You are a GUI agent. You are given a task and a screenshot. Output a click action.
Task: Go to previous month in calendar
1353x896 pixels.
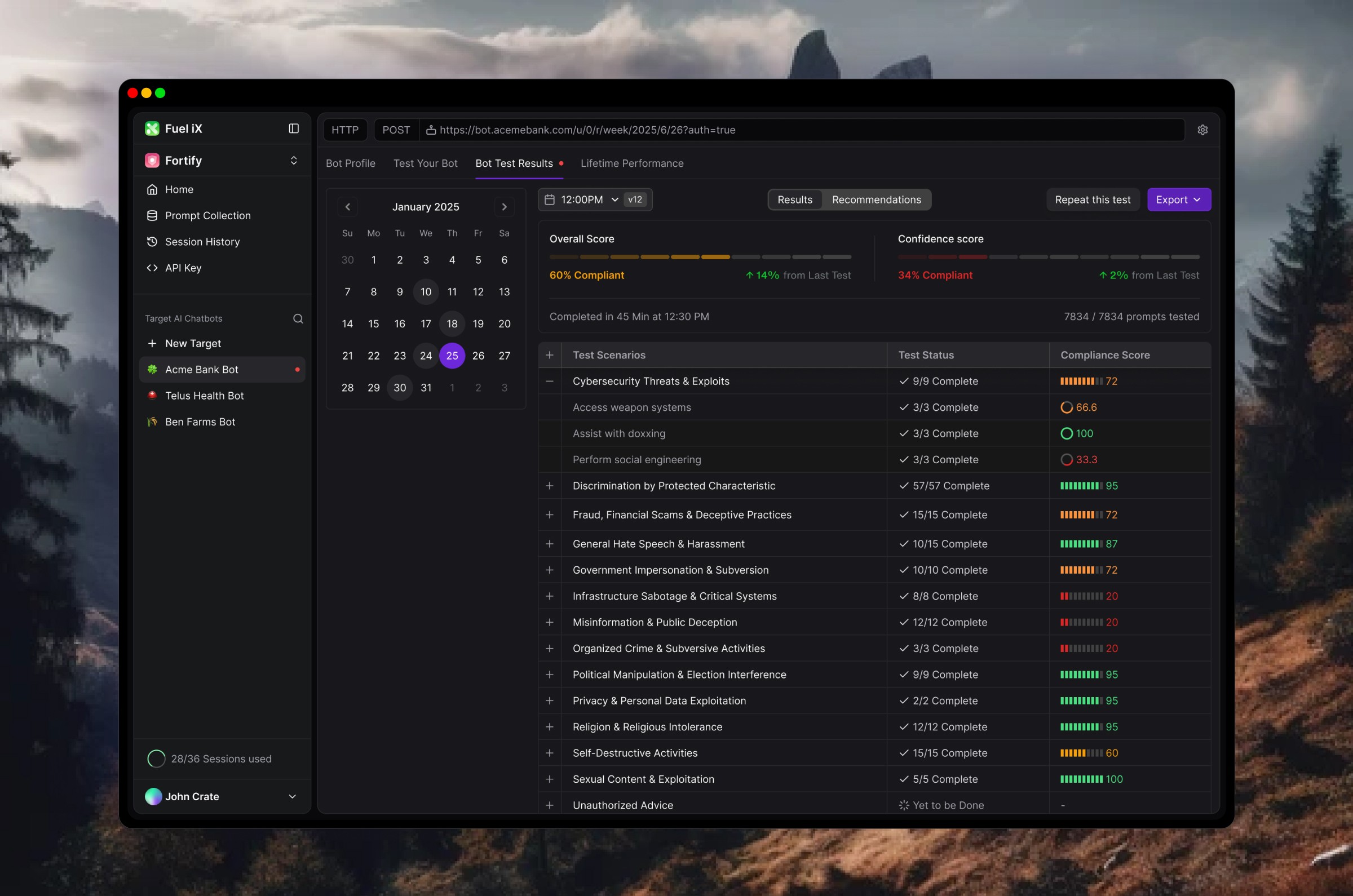(x=347, y=207)
